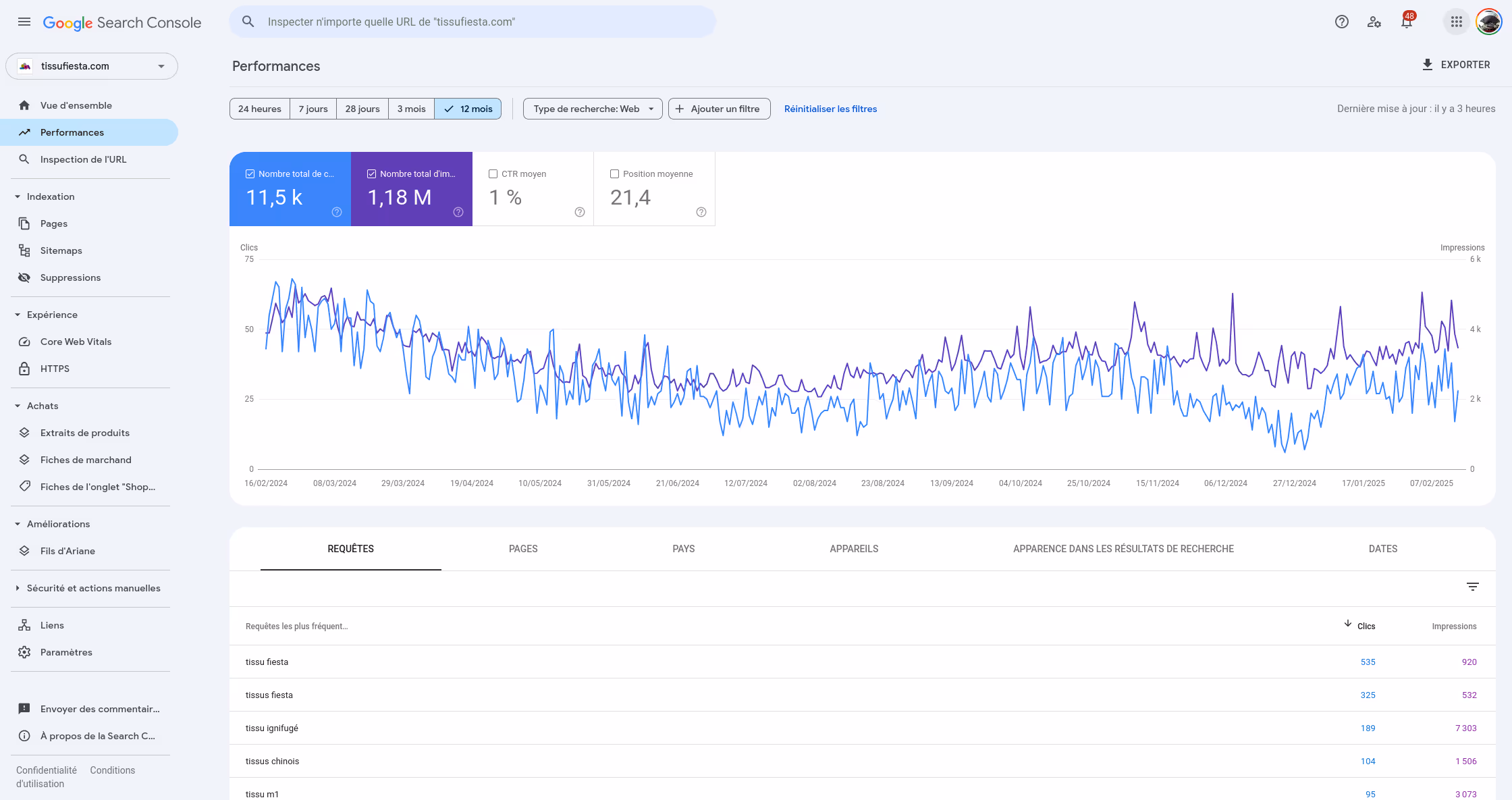Click the help icon in Position moyenne card

(701, 212)
